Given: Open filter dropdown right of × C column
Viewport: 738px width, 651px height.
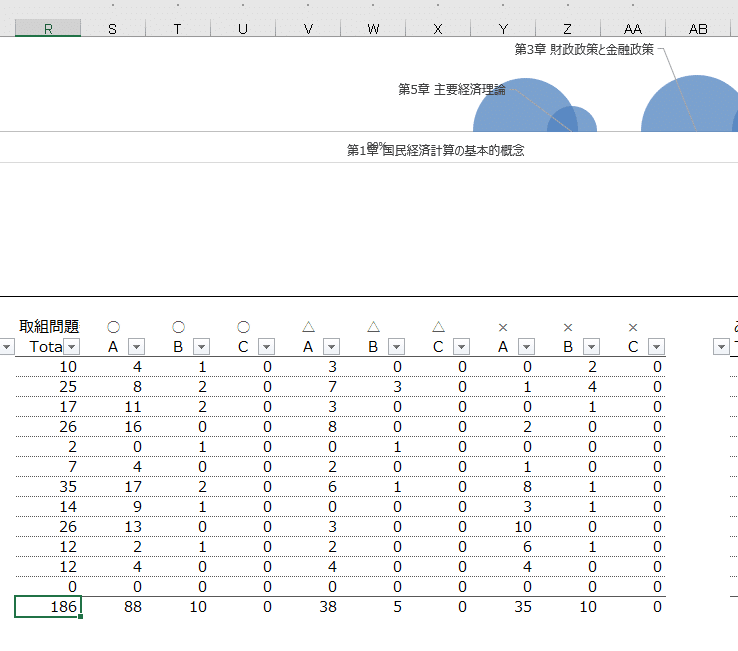Looking at the screenshot, I should tap(721, 347).
